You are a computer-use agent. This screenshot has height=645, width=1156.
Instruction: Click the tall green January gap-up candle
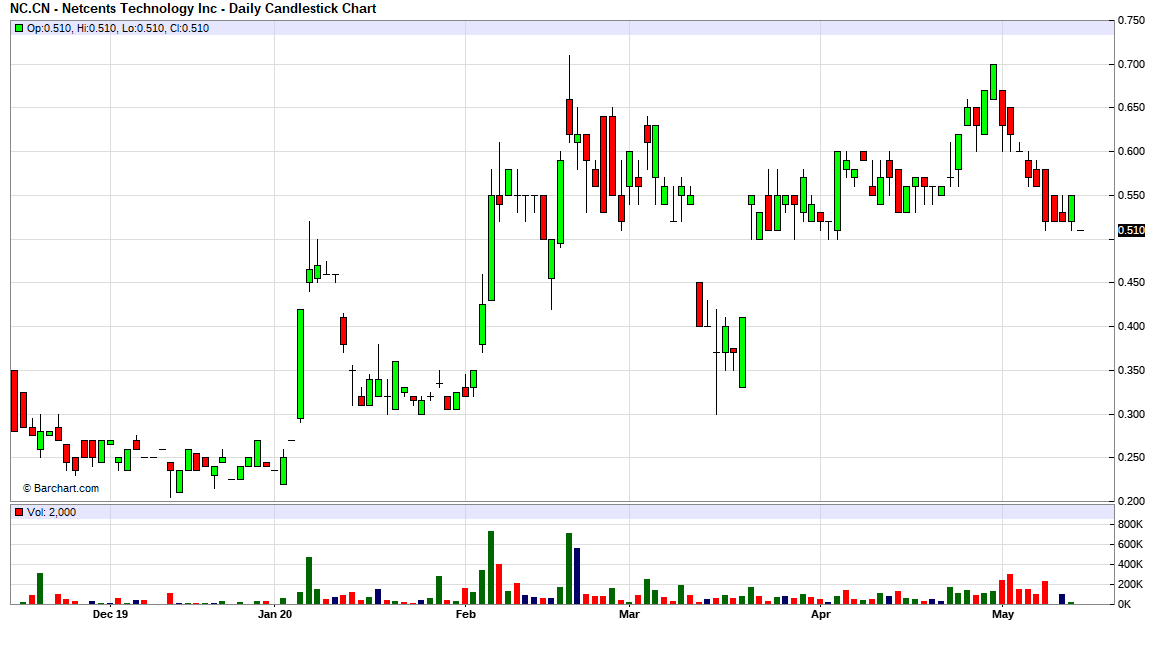tap(300, 364)
